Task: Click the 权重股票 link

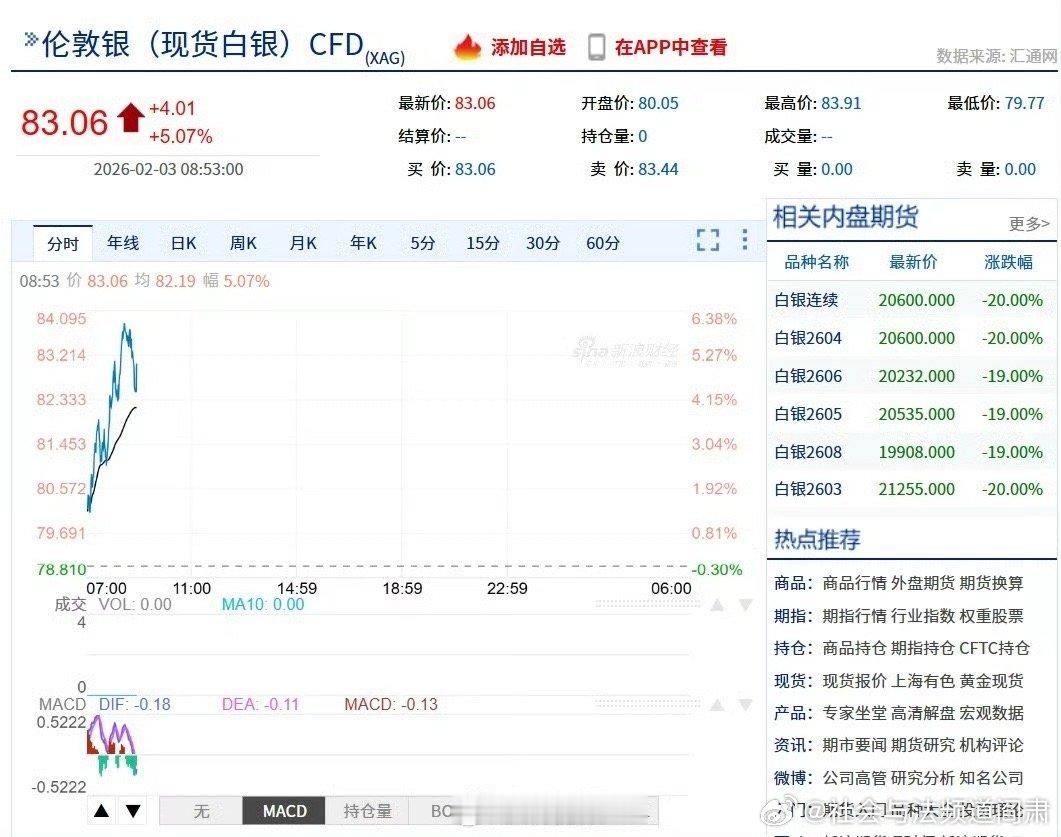Action: pos(991,616)
